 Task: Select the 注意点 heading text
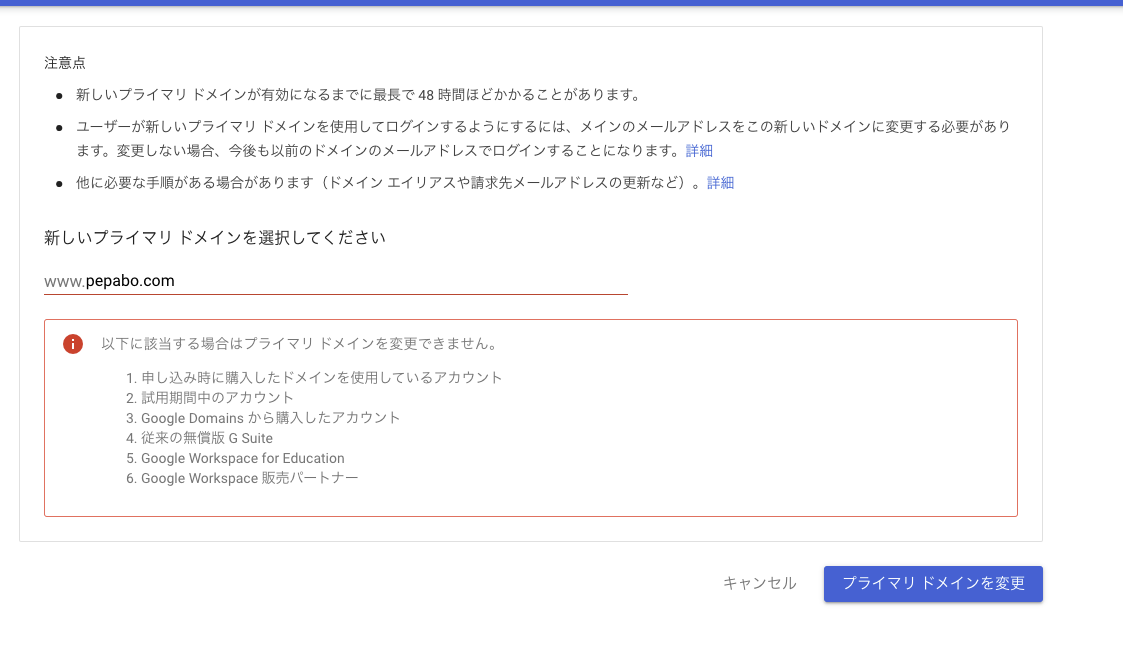pos(57,62)
